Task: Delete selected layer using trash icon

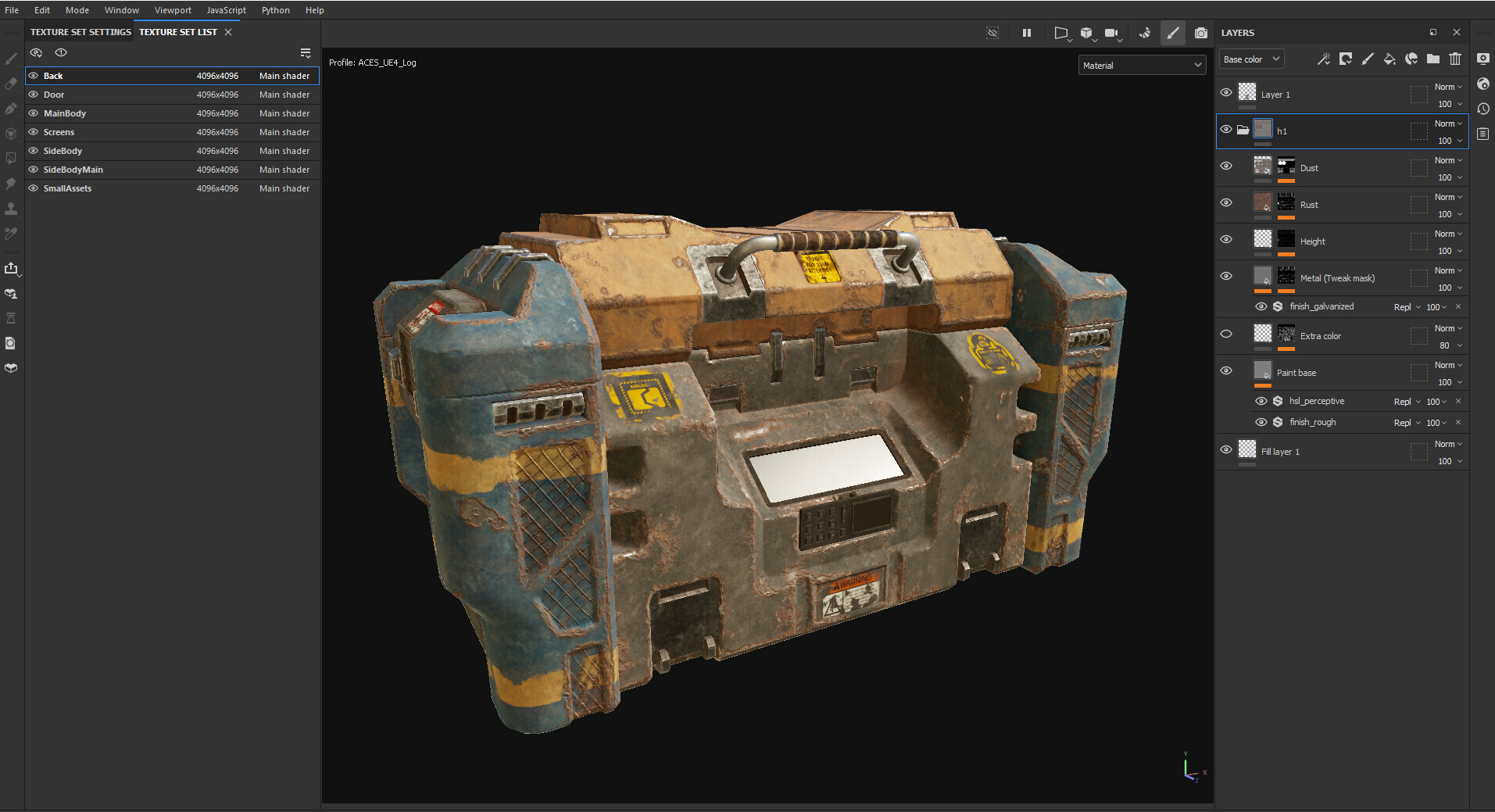Action: pos(1454,59)
